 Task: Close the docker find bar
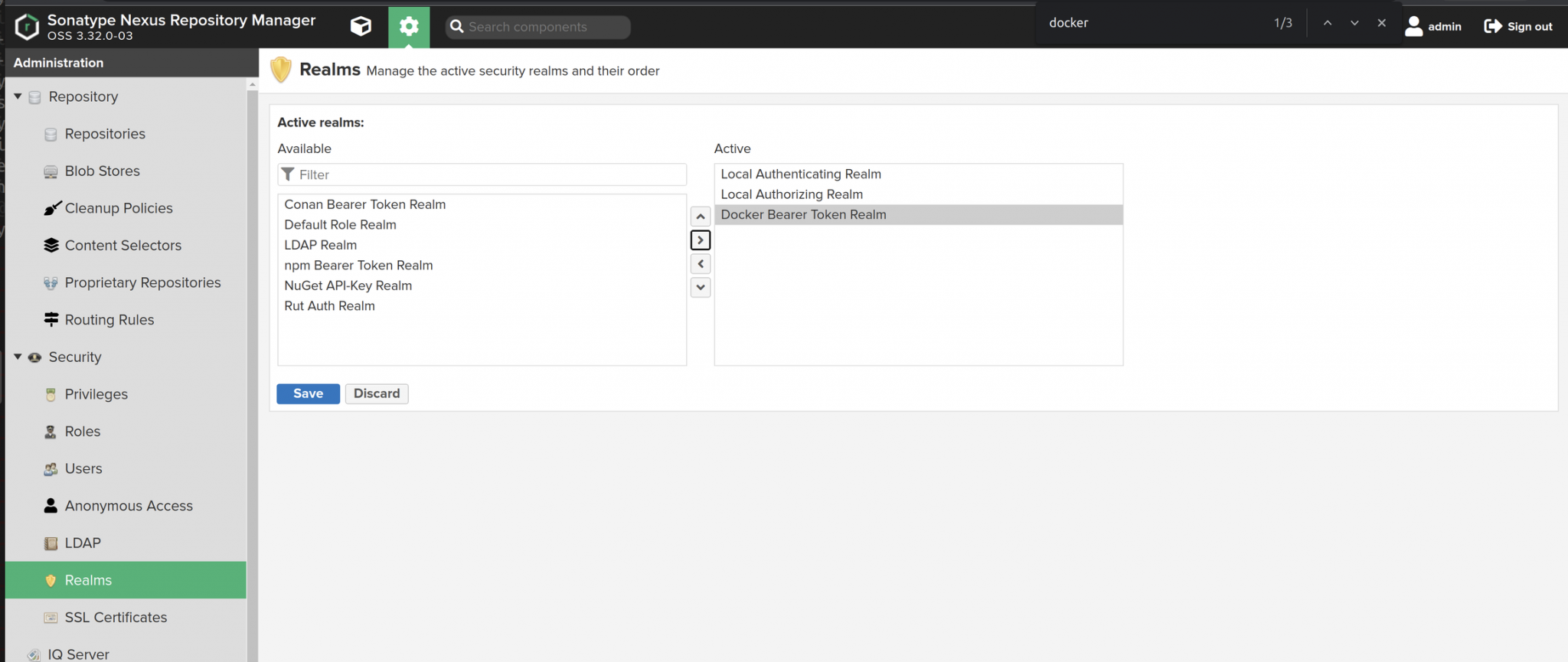(x=1381, y=23)
